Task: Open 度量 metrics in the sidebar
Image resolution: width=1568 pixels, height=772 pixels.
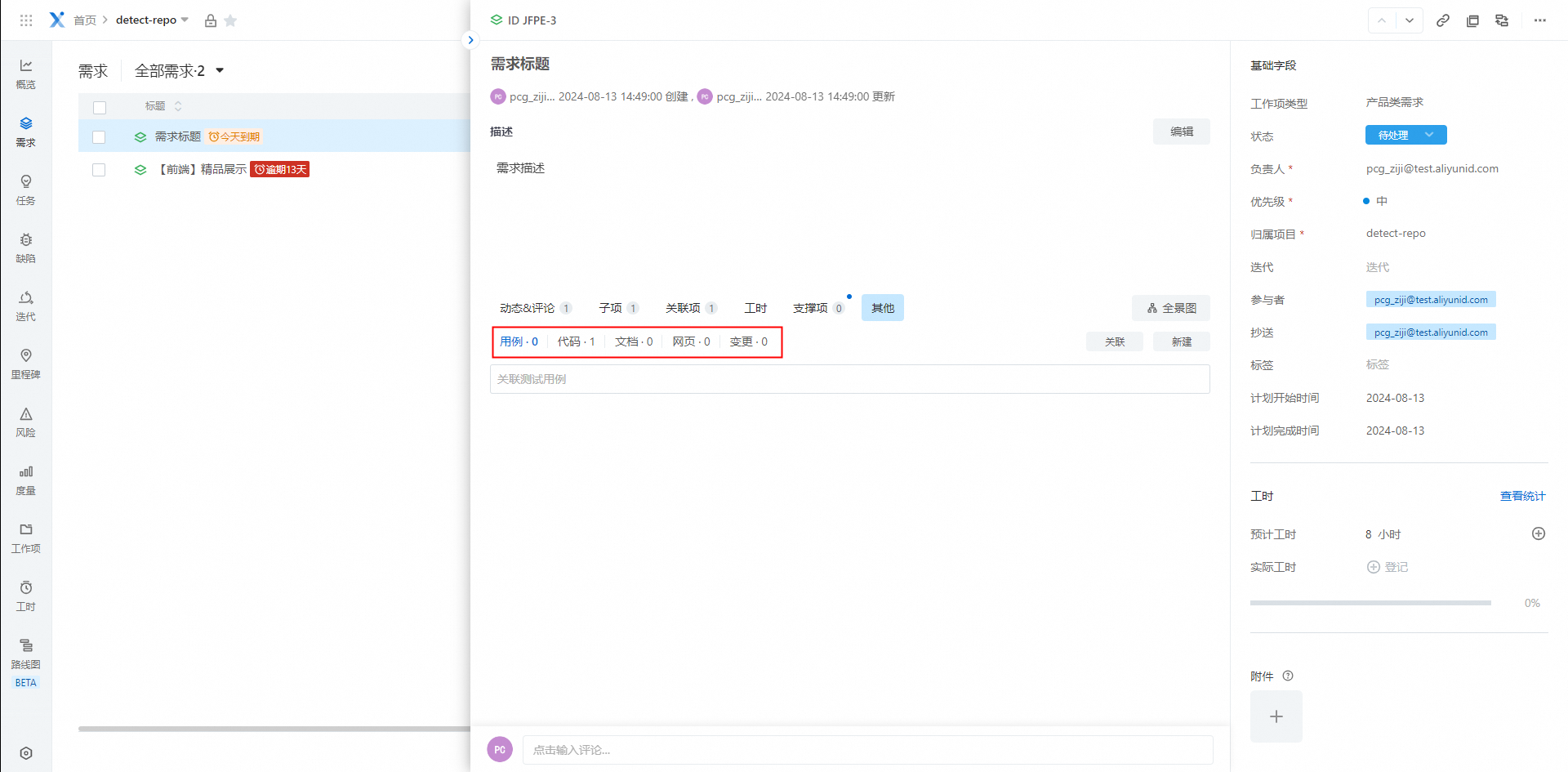Action: coord(26,480)
